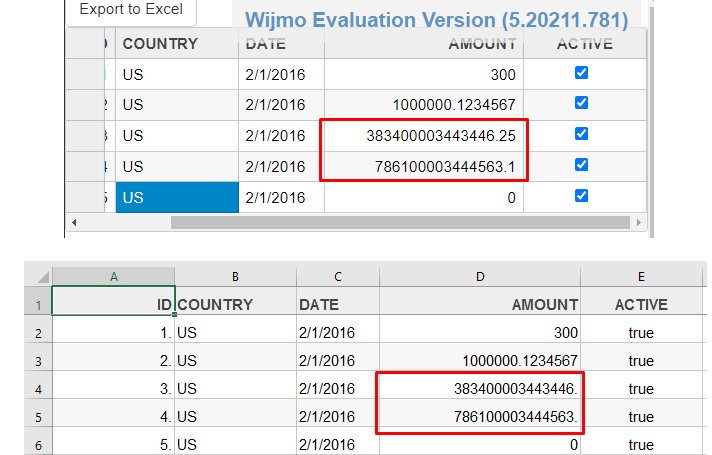Select Excel cell COUNTRY in row 1
Screen dimensions: 712x455
click(235, 301)
